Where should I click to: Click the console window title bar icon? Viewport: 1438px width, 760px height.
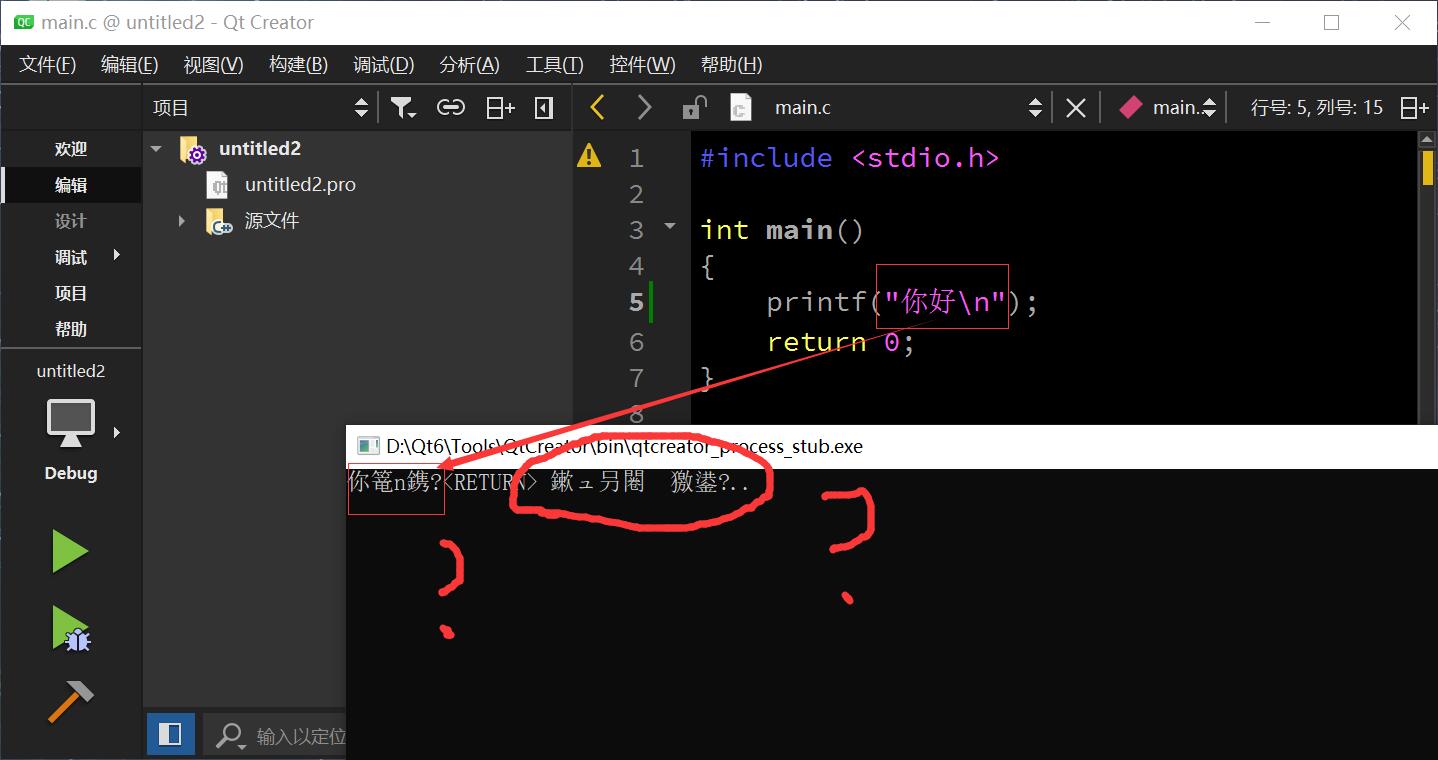[368, 446]
